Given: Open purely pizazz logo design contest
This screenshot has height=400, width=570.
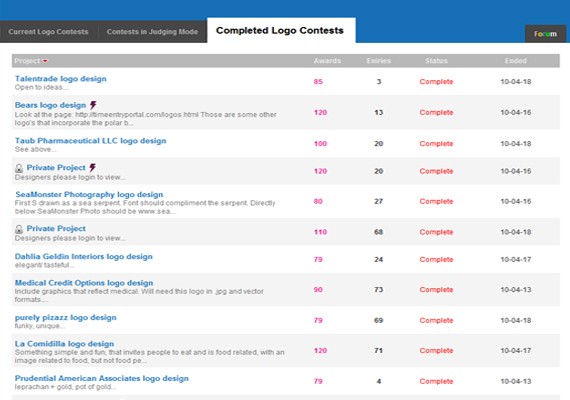Looking at the screenshot, I should pos(65,317).
